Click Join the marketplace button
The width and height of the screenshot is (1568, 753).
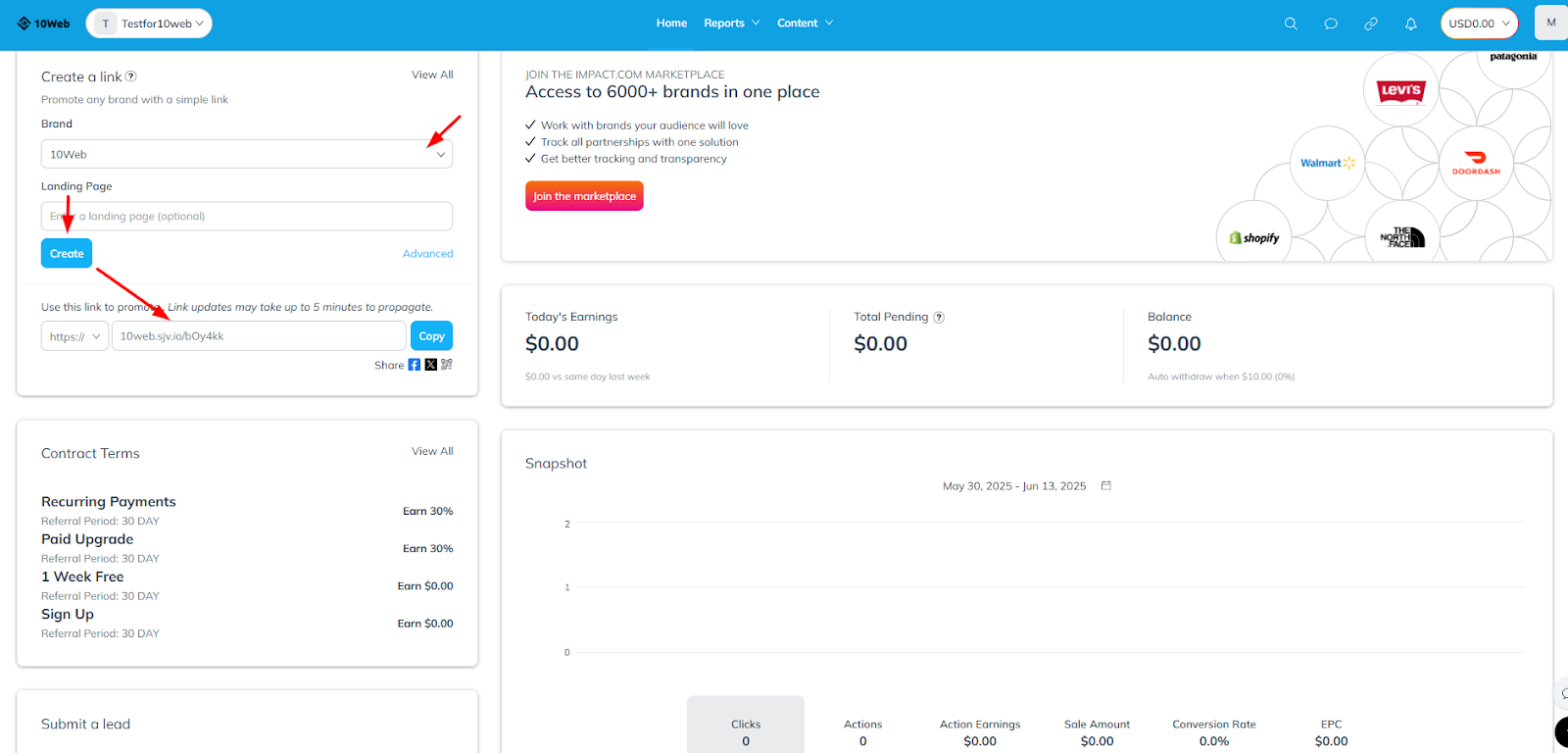coord(584,196)
